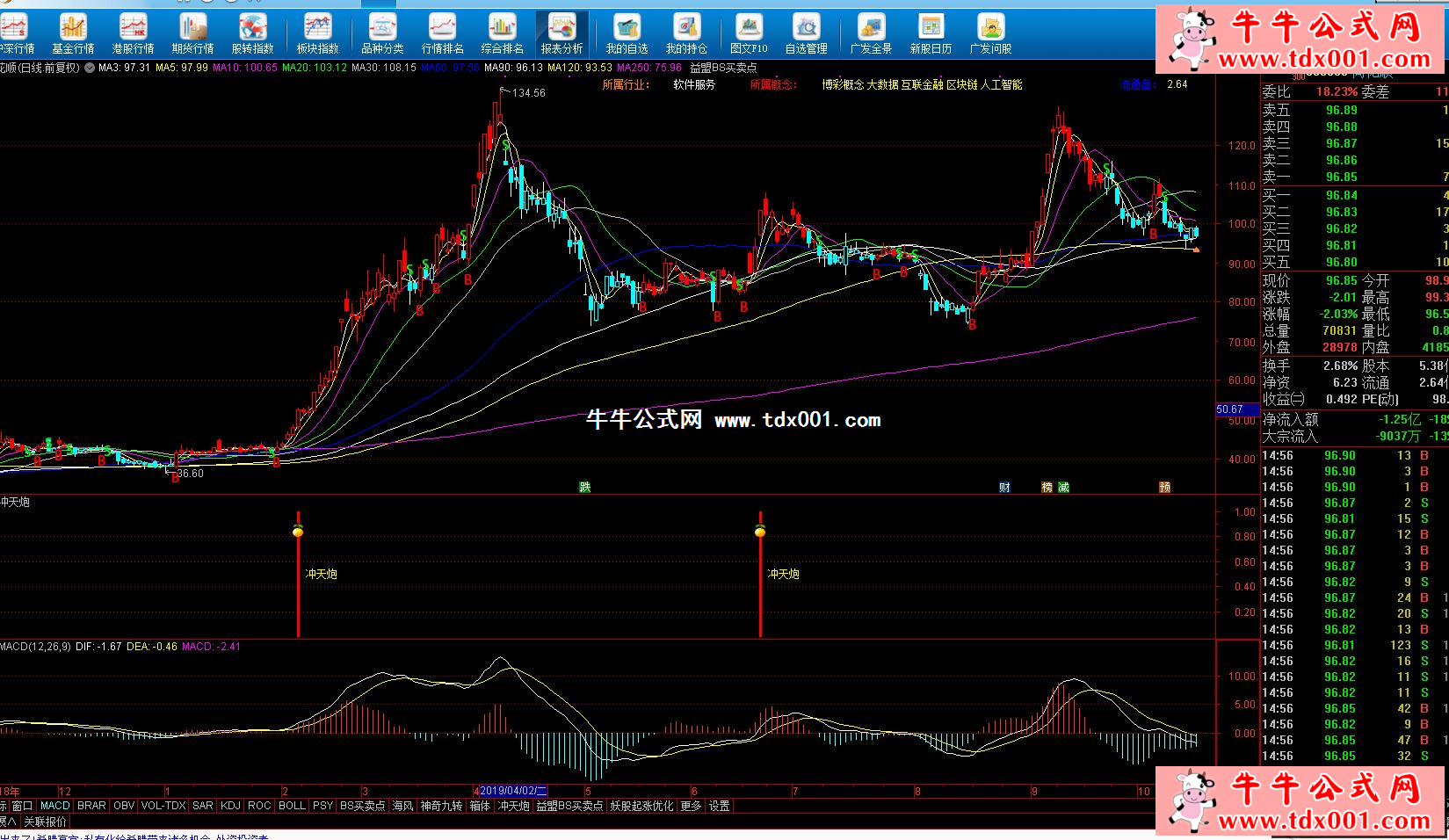Select the ROC indicator tab
Viewport: 1449px width, 840px height.
[259, 806]
